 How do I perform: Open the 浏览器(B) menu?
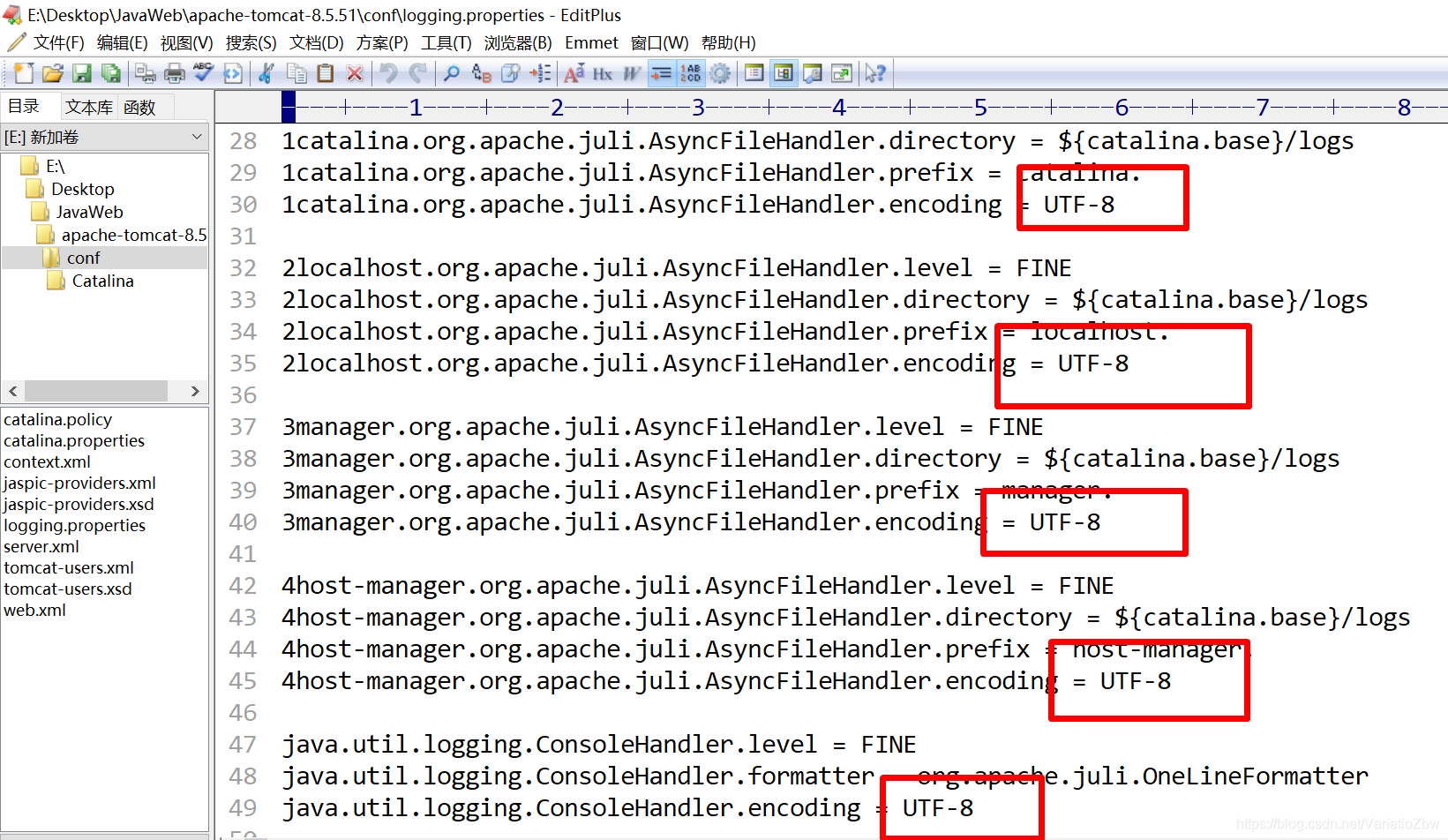point(518,42)
